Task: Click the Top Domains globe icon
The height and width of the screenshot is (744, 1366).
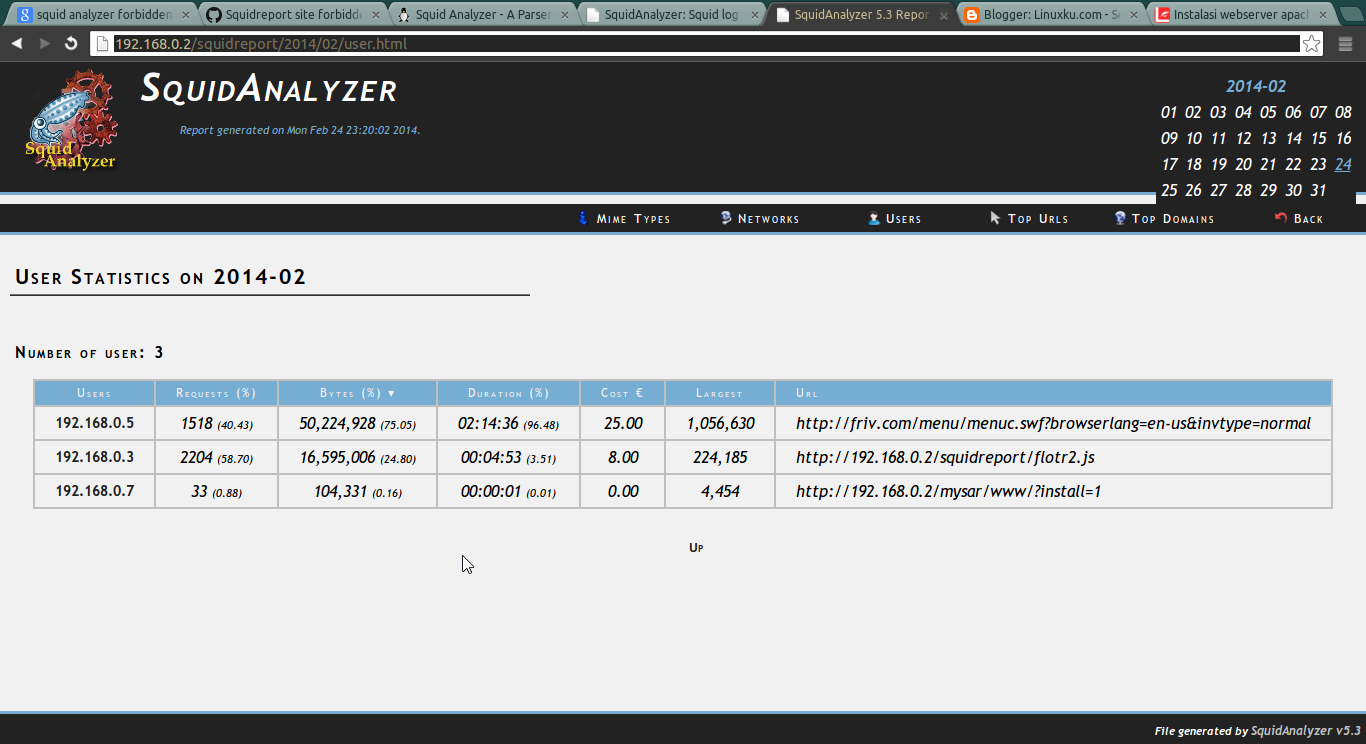Action: coord(1120,218)
